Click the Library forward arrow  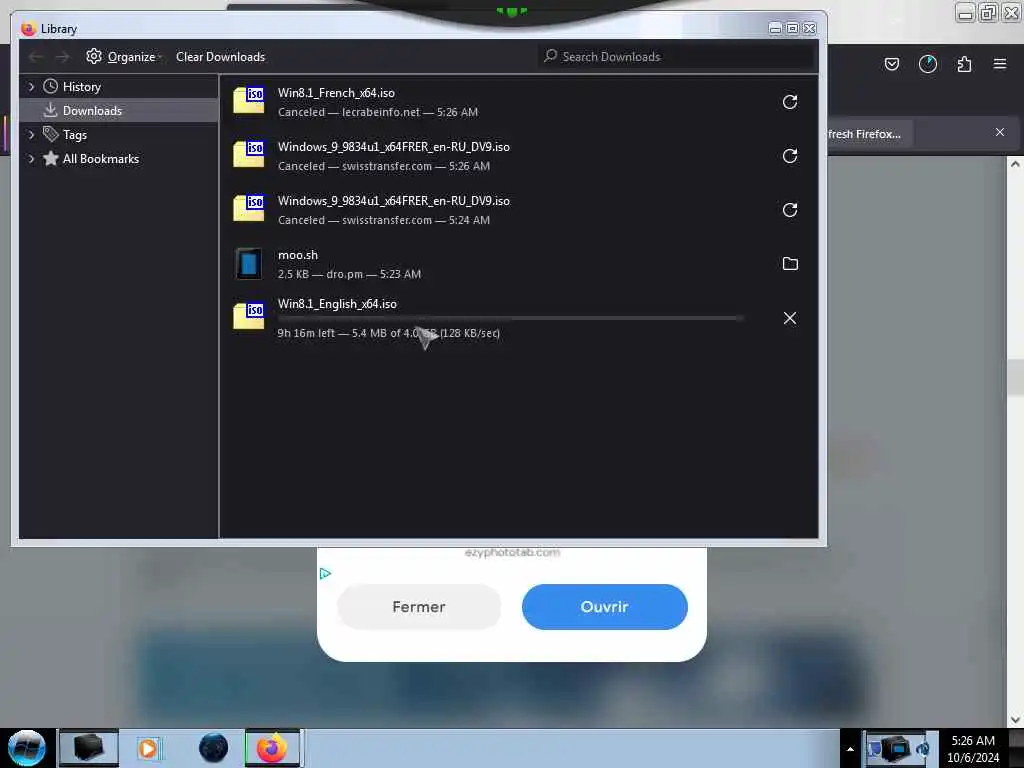(62, 57)
